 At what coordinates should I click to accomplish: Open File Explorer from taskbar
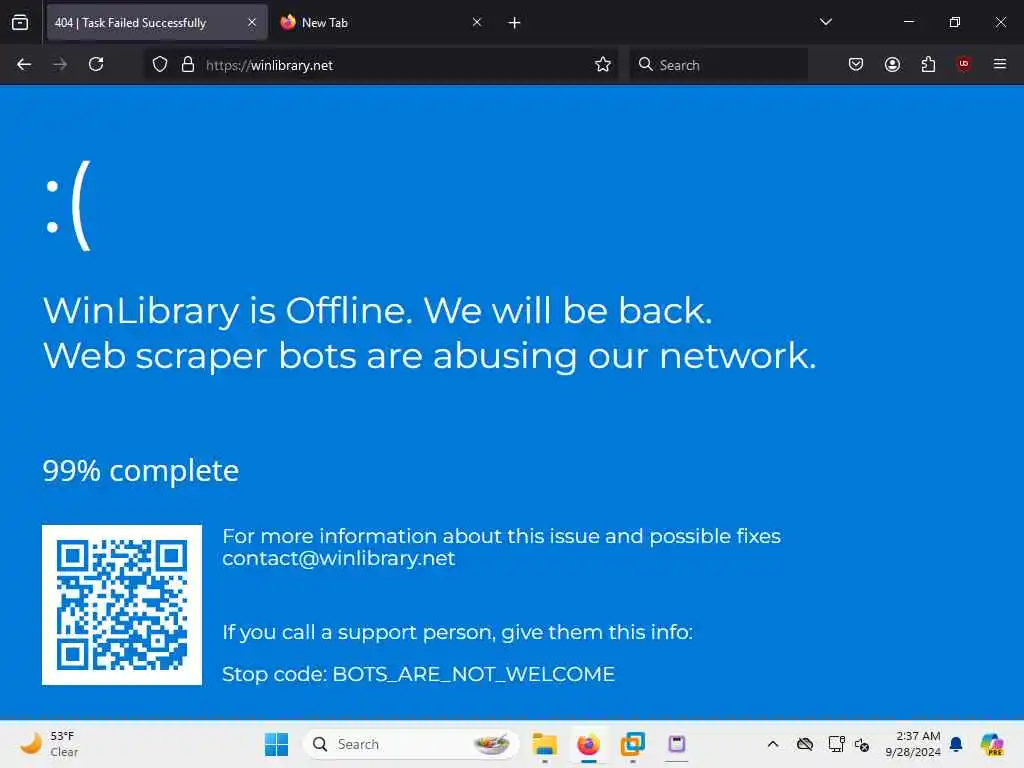click(545, 744)
